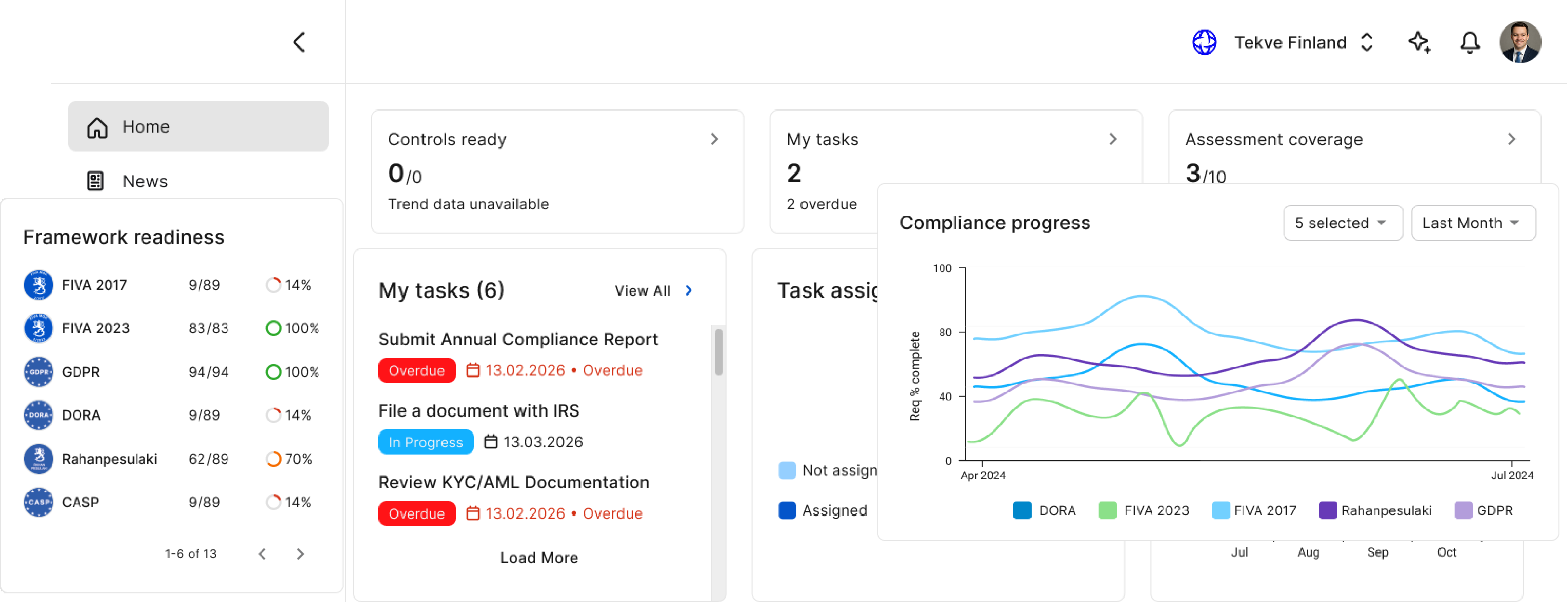Viewport: 1568px width, 602px height.
Task: Click FIVA 2023 100% progress ring
Action: click(x=273, y=328)
